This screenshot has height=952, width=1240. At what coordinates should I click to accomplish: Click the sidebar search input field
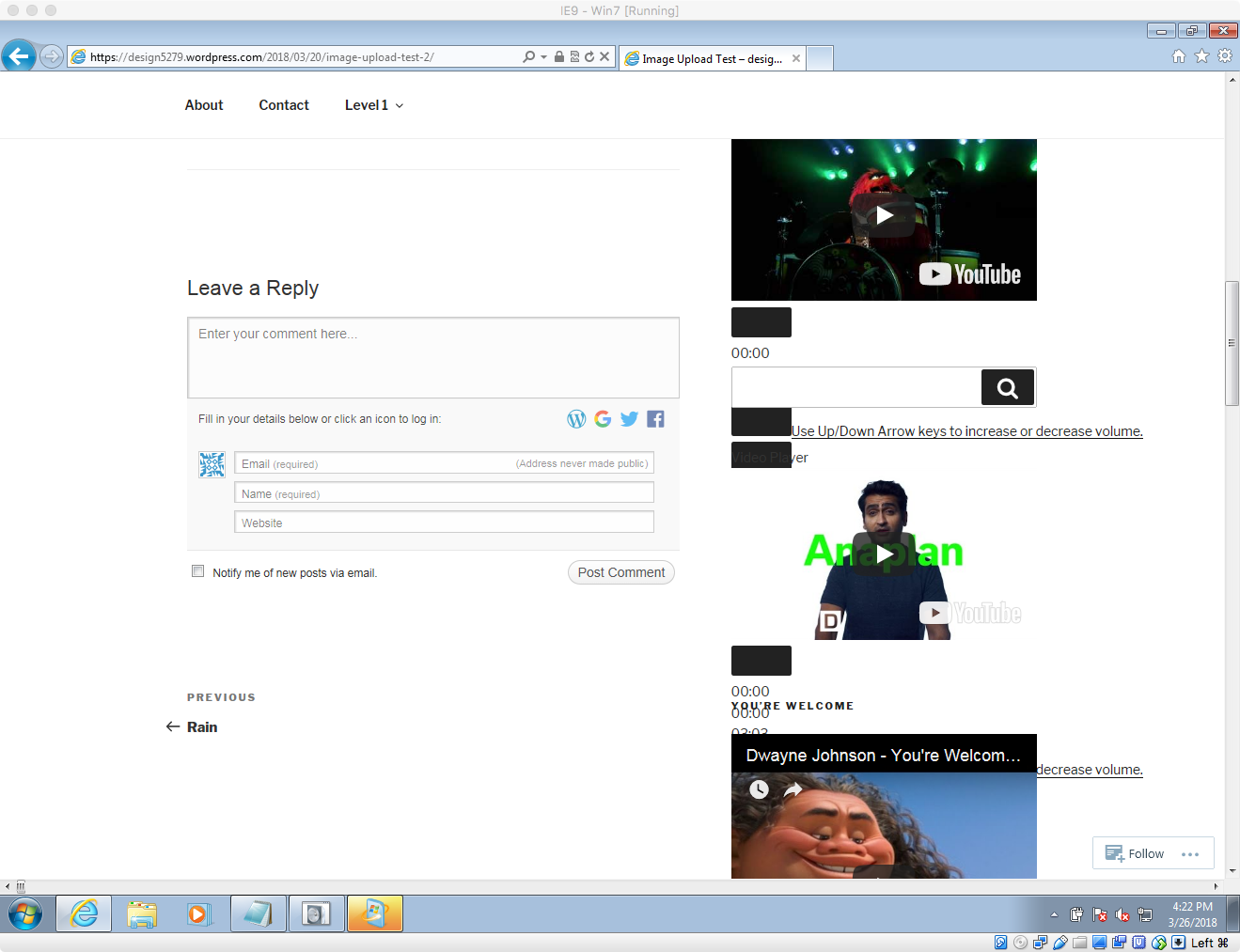(x=856, y=387)
